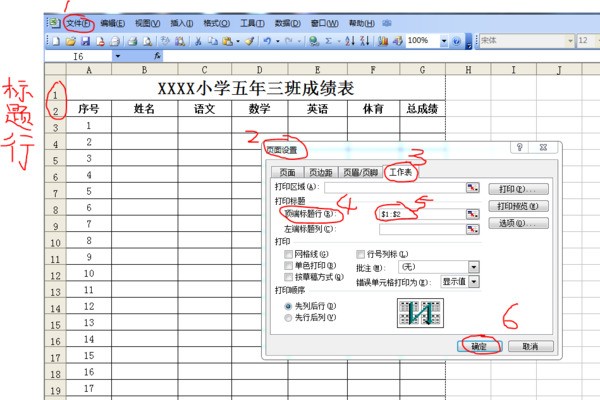600x400 pixels.
Task: Click the Save floppy disk icon
Action: (85, 41)
